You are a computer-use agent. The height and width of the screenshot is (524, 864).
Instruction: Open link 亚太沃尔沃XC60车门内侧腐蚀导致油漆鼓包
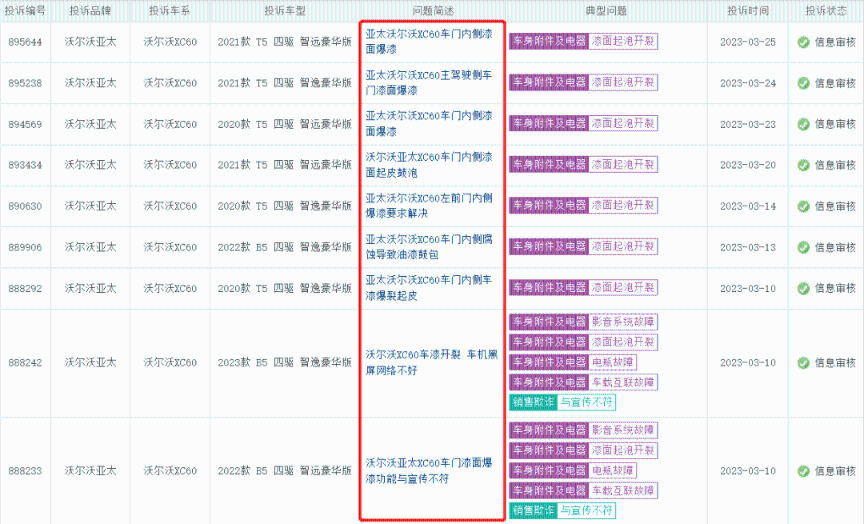coord(429,247)
